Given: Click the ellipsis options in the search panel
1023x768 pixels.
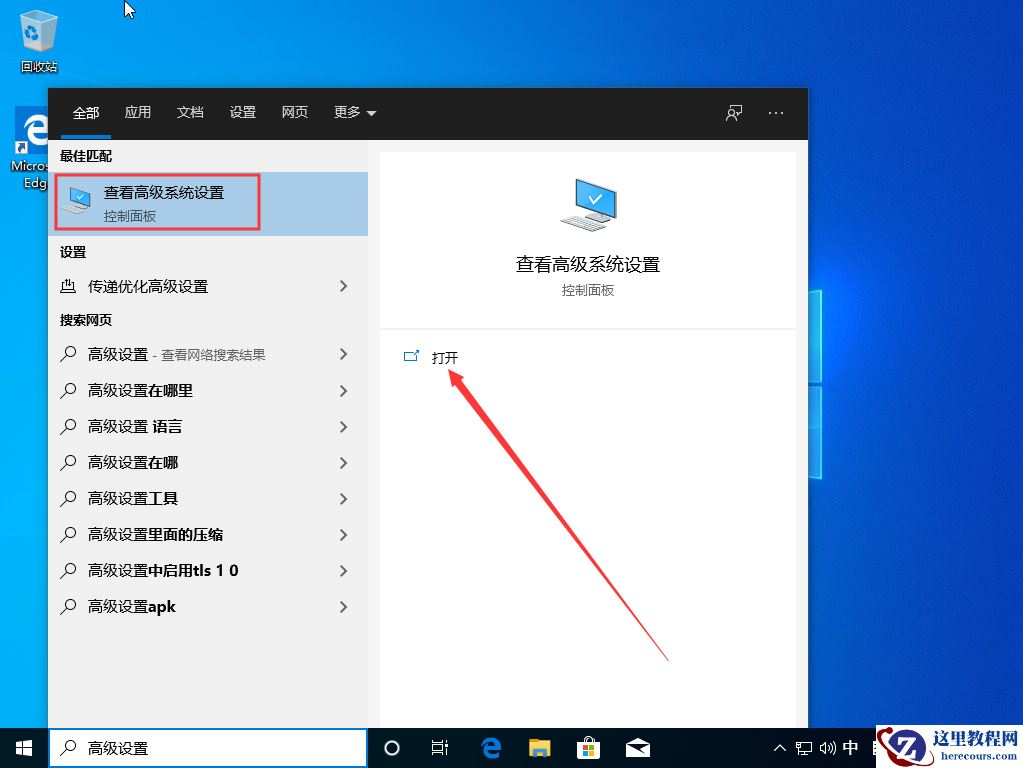Looking at the screenshot, I should pos(775,113).
